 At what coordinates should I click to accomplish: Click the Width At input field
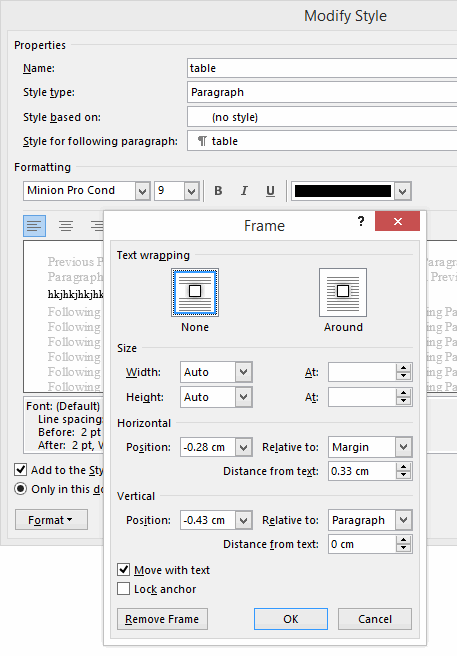pyautogui.click(x=362, y=372)
